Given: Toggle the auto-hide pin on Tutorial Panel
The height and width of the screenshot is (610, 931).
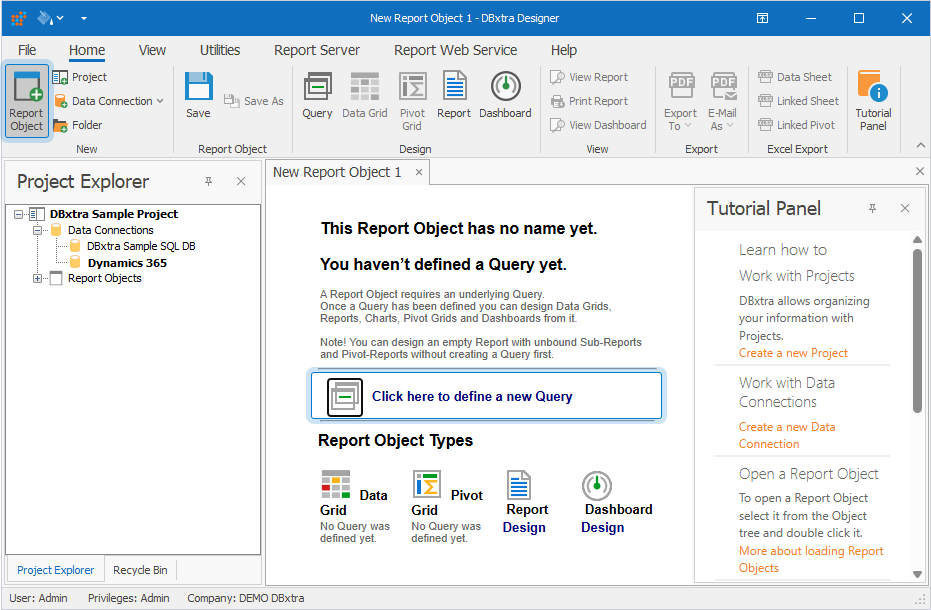Looking at the screenshot, I should [x=872, y=208].
